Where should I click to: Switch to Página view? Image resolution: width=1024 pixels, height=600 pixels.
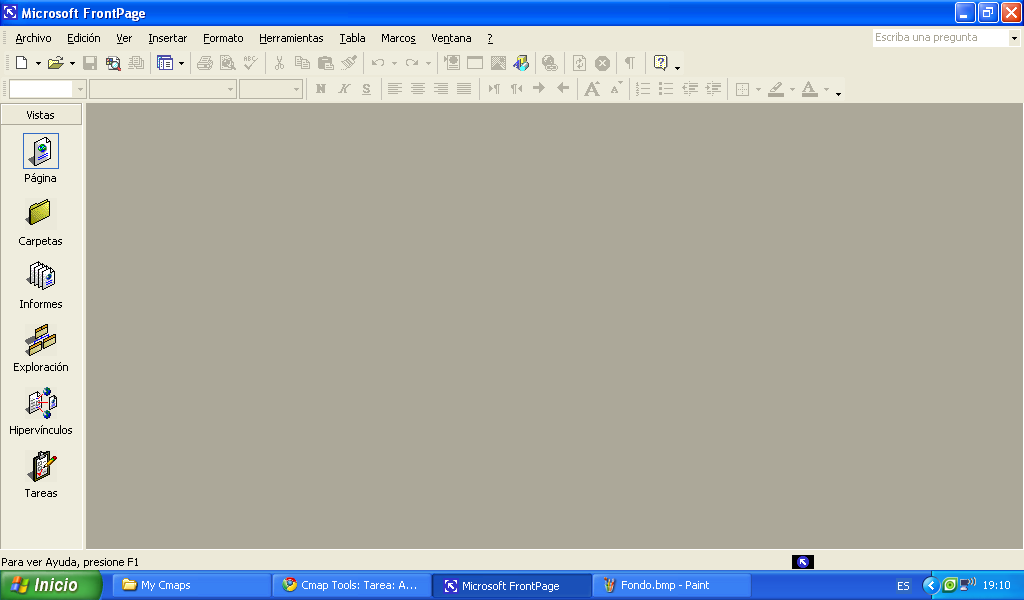pos(40,159)
